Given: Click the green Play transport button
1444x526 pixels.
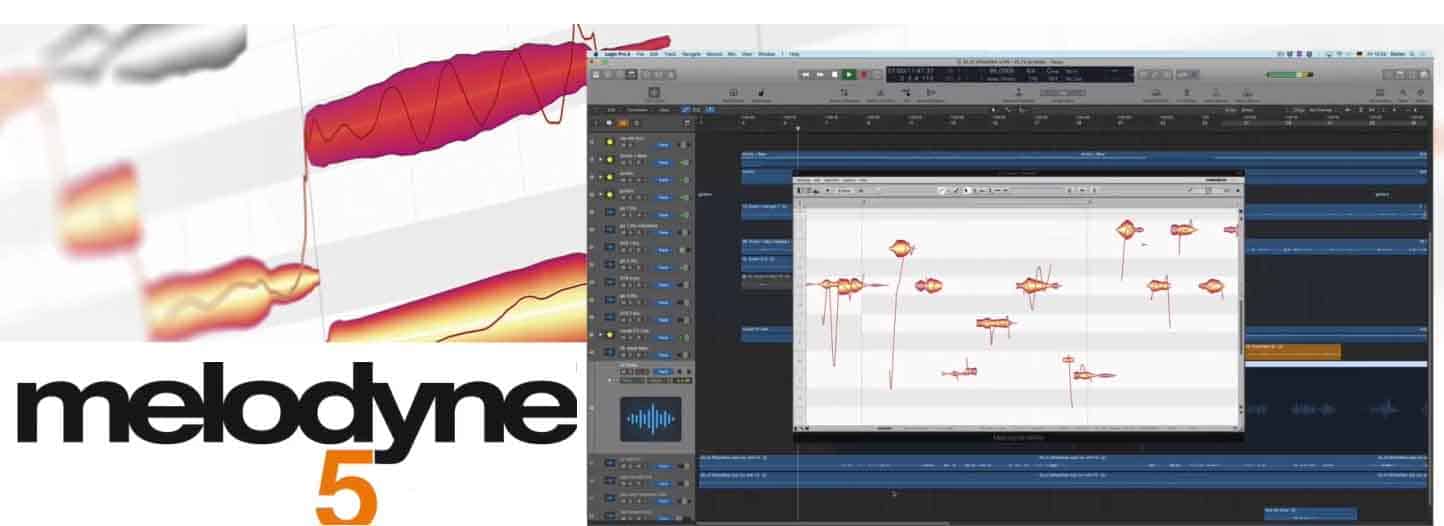Looking at the screenshot, I should tap(849, 75).
